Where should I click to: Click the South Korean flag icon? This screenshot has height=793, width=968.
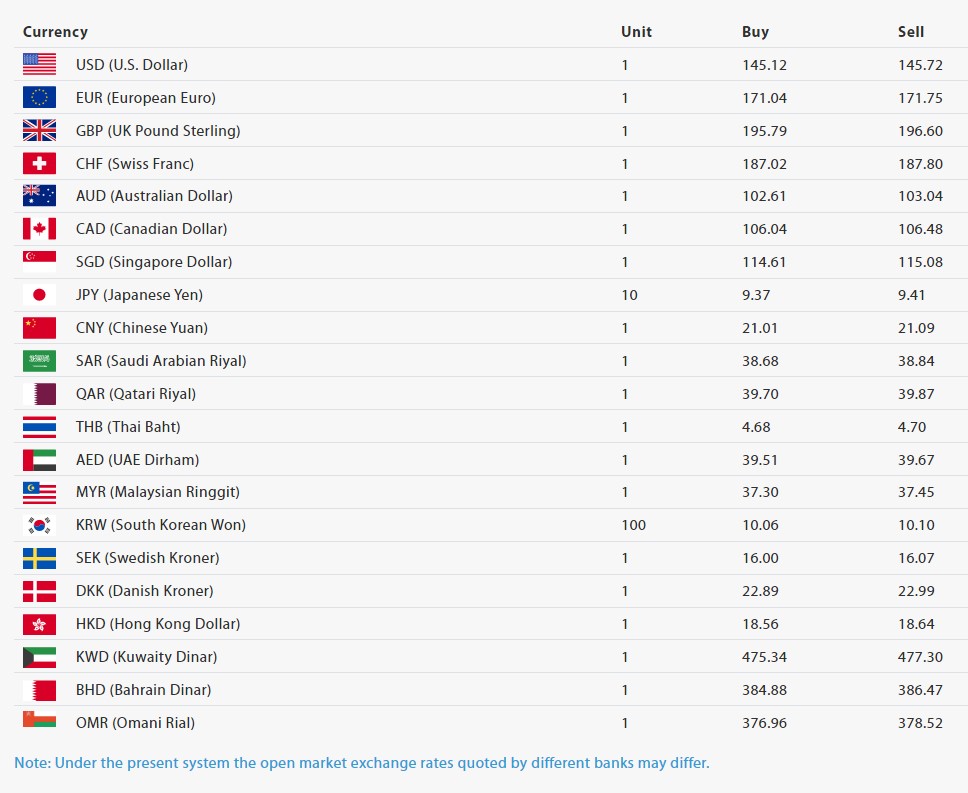pos(39,525)
